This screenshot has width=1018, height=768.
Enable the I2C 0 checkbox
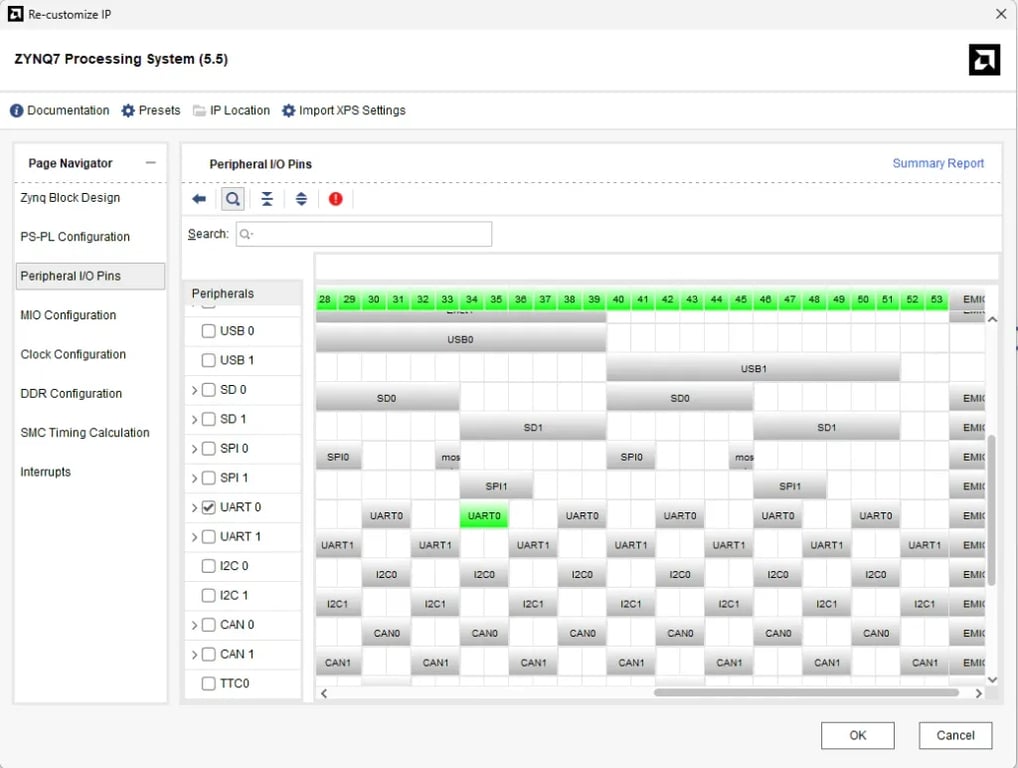(208, 566)
